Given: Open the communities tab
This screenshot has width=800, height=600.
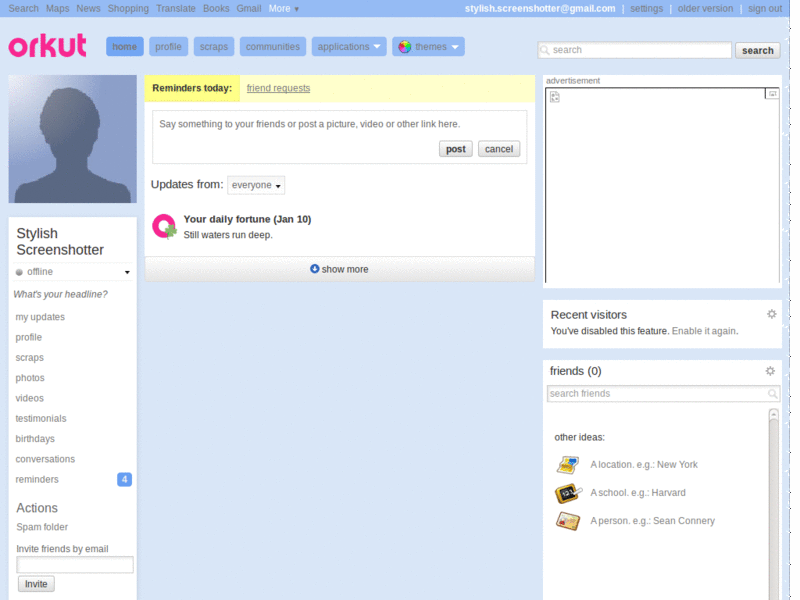Looking at the screenshot, I should [x=273, y=47].
